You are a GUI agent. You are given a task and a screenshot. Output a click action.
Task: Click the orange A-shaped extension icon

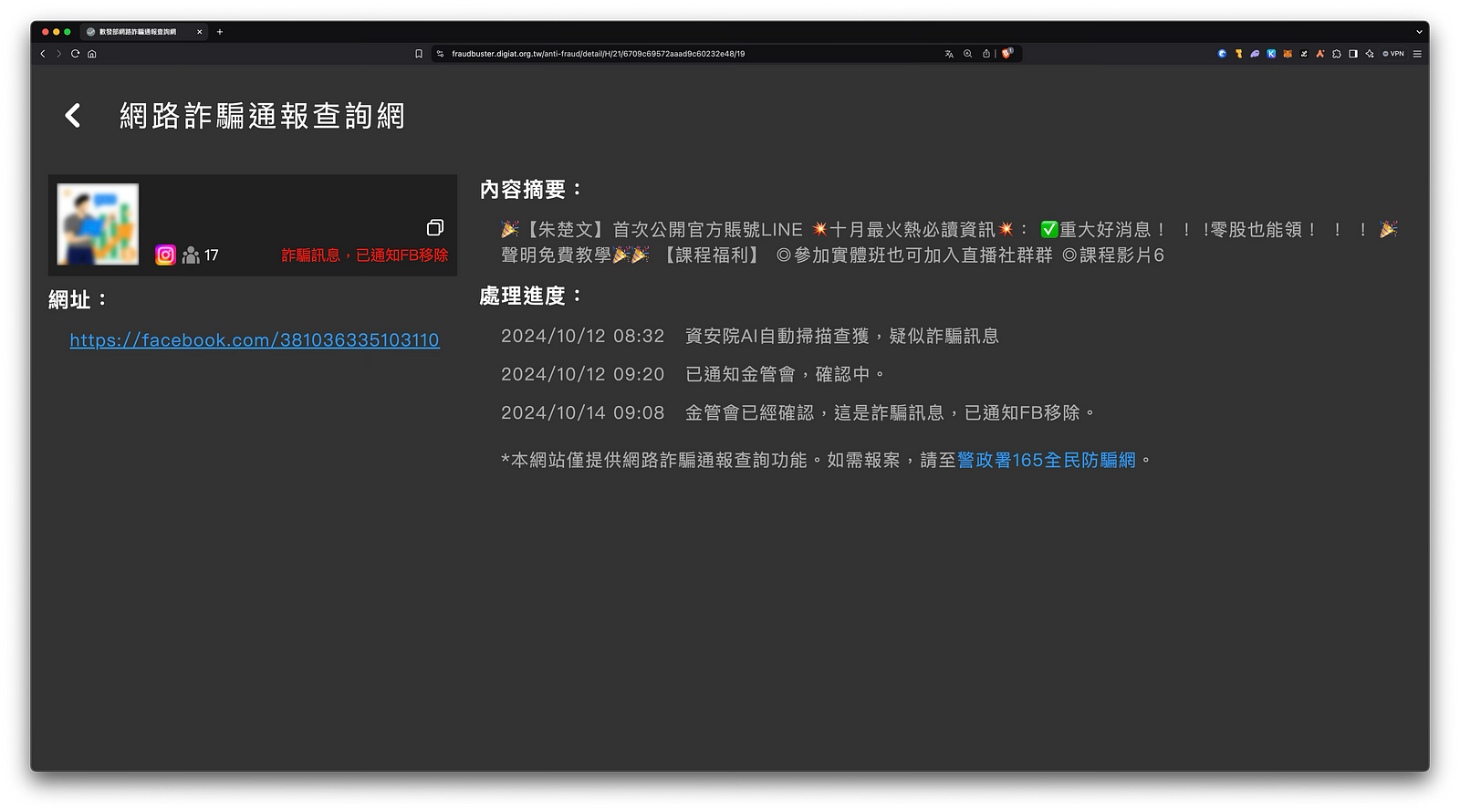pos(1320,54)
